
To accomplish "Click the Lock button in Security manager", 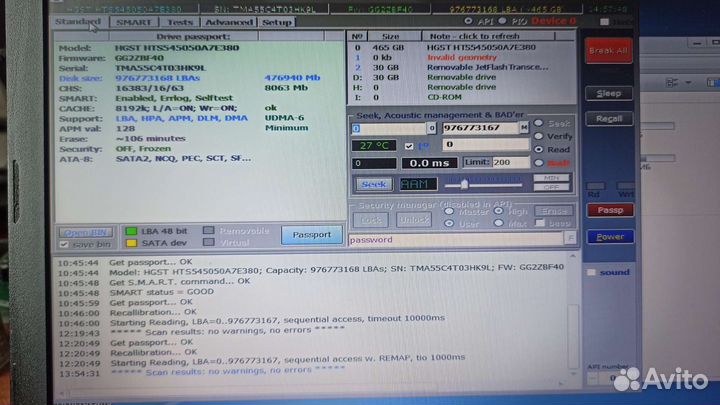I will click(371, 220).
